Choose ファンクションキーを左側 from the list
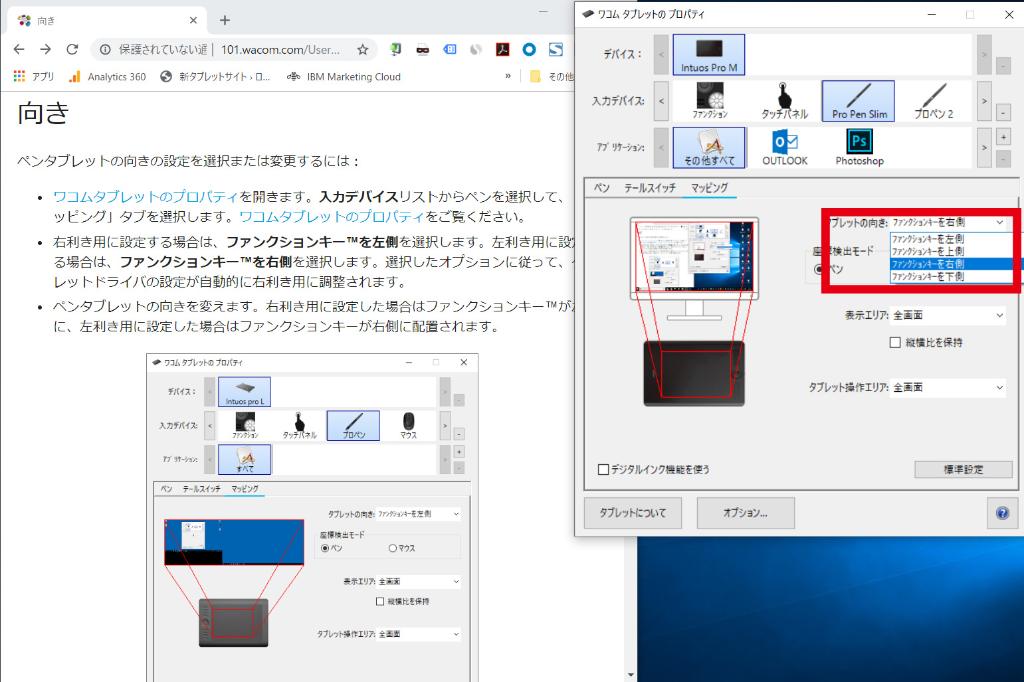 click(952, 239)
